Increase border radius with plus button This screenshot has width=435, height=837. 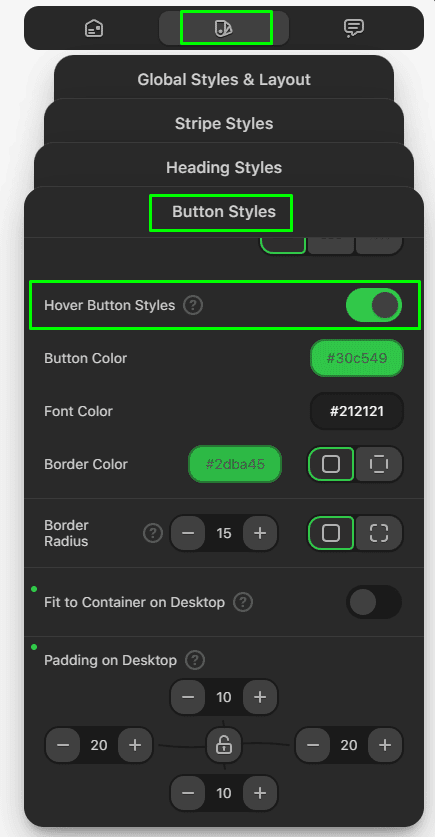[260, 533]
